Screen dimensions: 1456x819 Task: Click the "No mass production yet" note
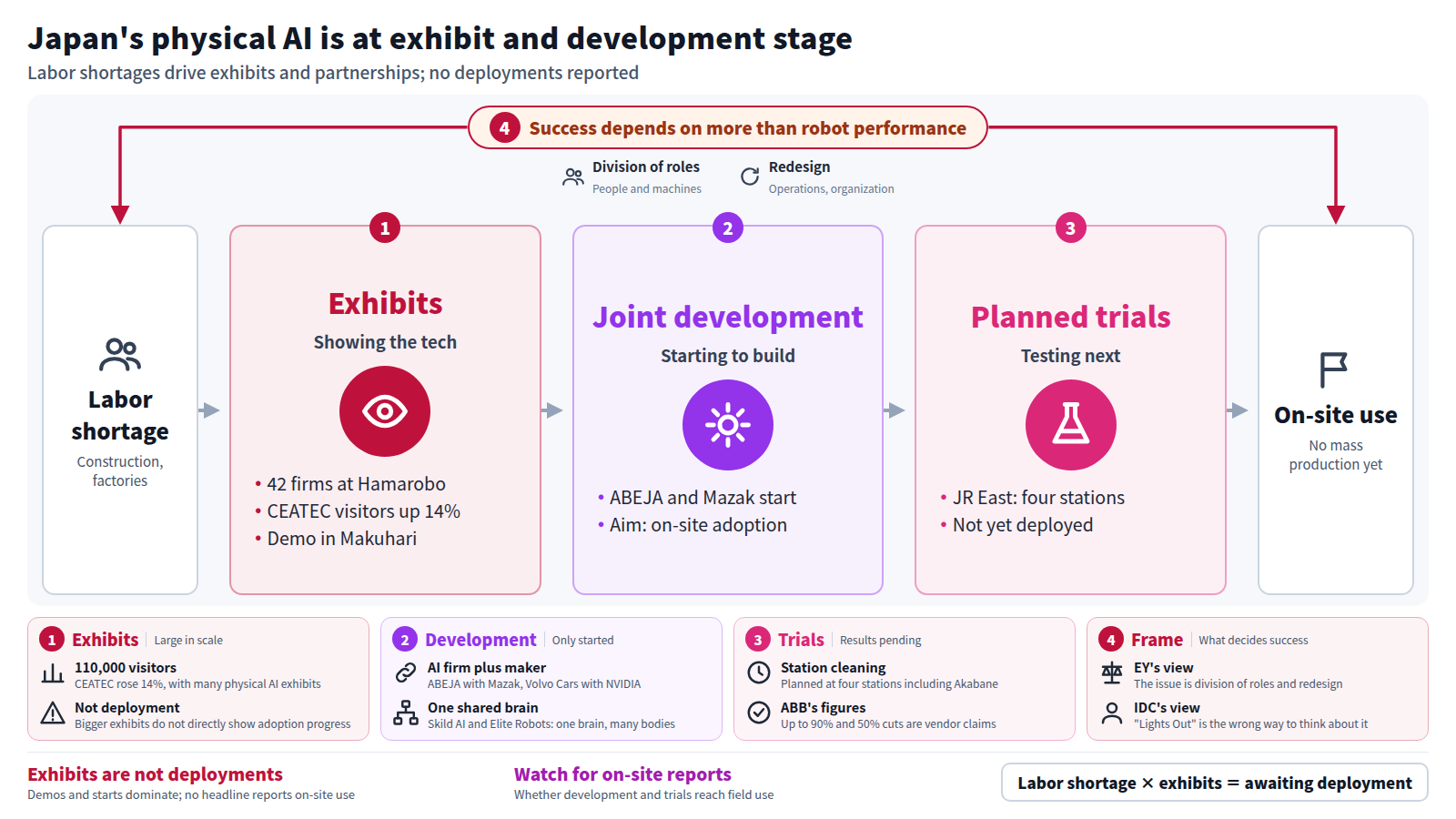coord(1335,455)
